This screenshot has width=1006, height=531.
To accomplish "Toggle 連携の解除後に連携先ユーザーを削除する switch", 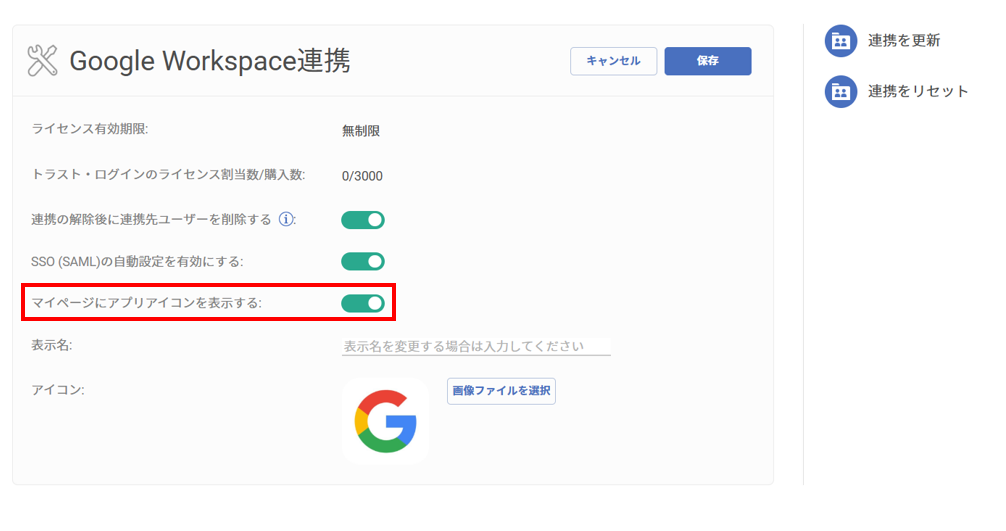I will coord(362,220).
